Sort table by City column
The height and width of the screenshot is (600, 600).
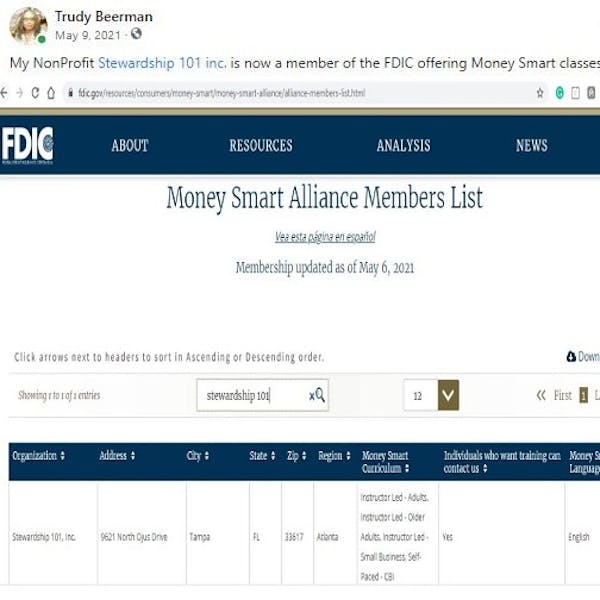point(198,456)
